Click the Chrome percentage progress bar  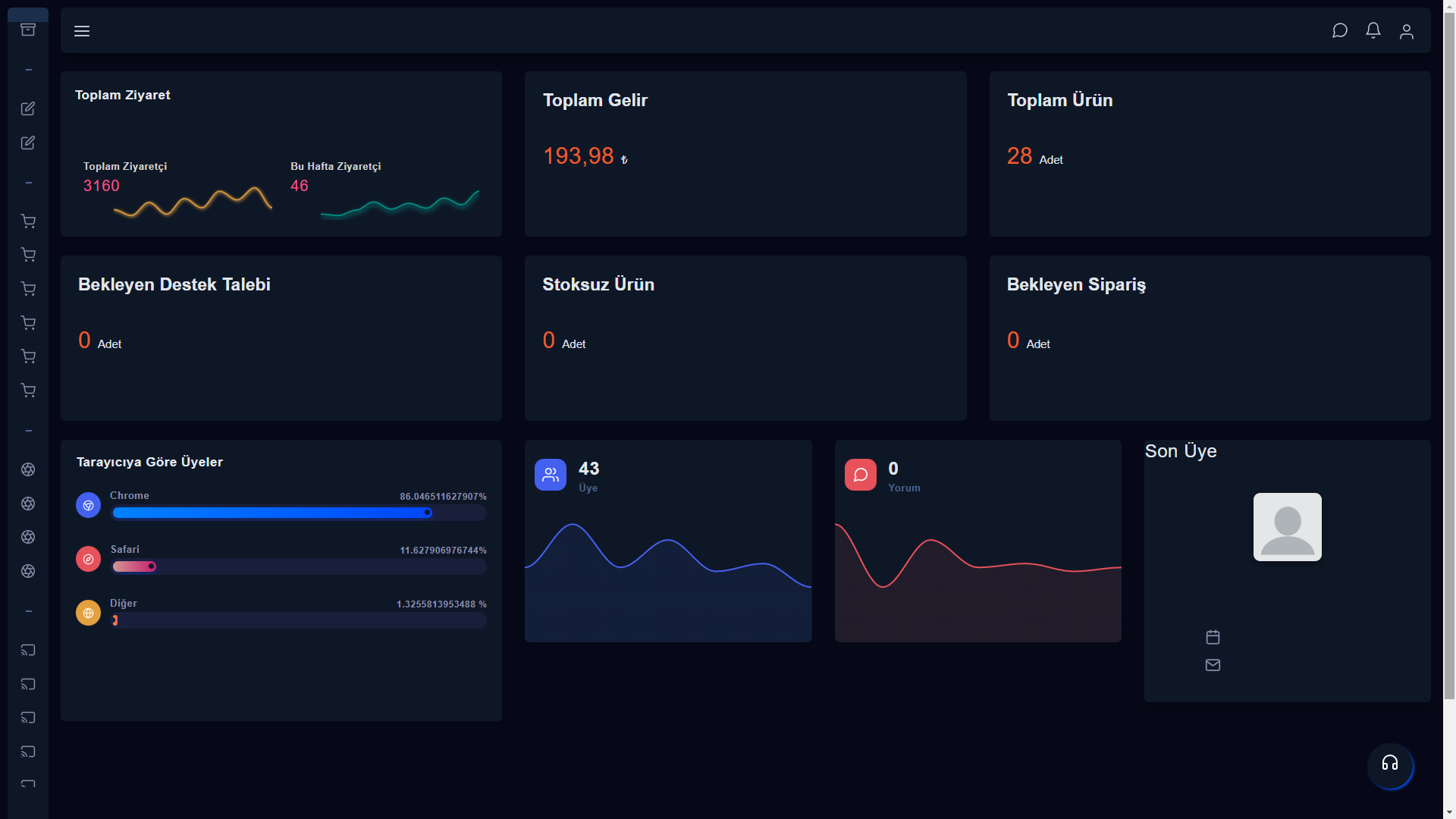(300, 513)
